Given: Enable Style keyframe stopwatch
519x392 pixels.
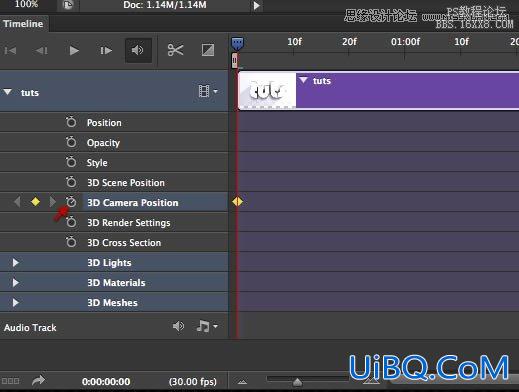Looking at the screenshot, I should click(71, 162).
